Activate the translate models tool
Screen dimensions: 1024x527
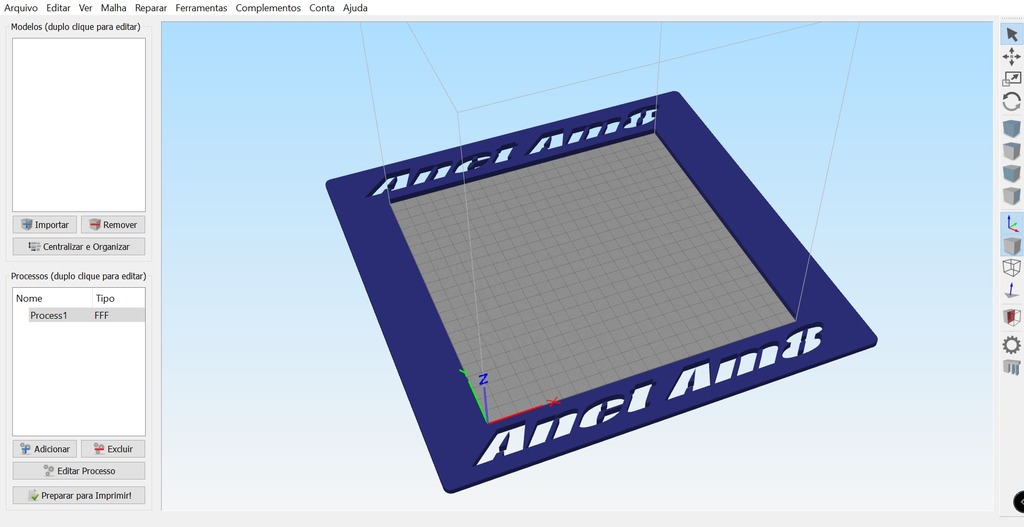(1012, 57)
